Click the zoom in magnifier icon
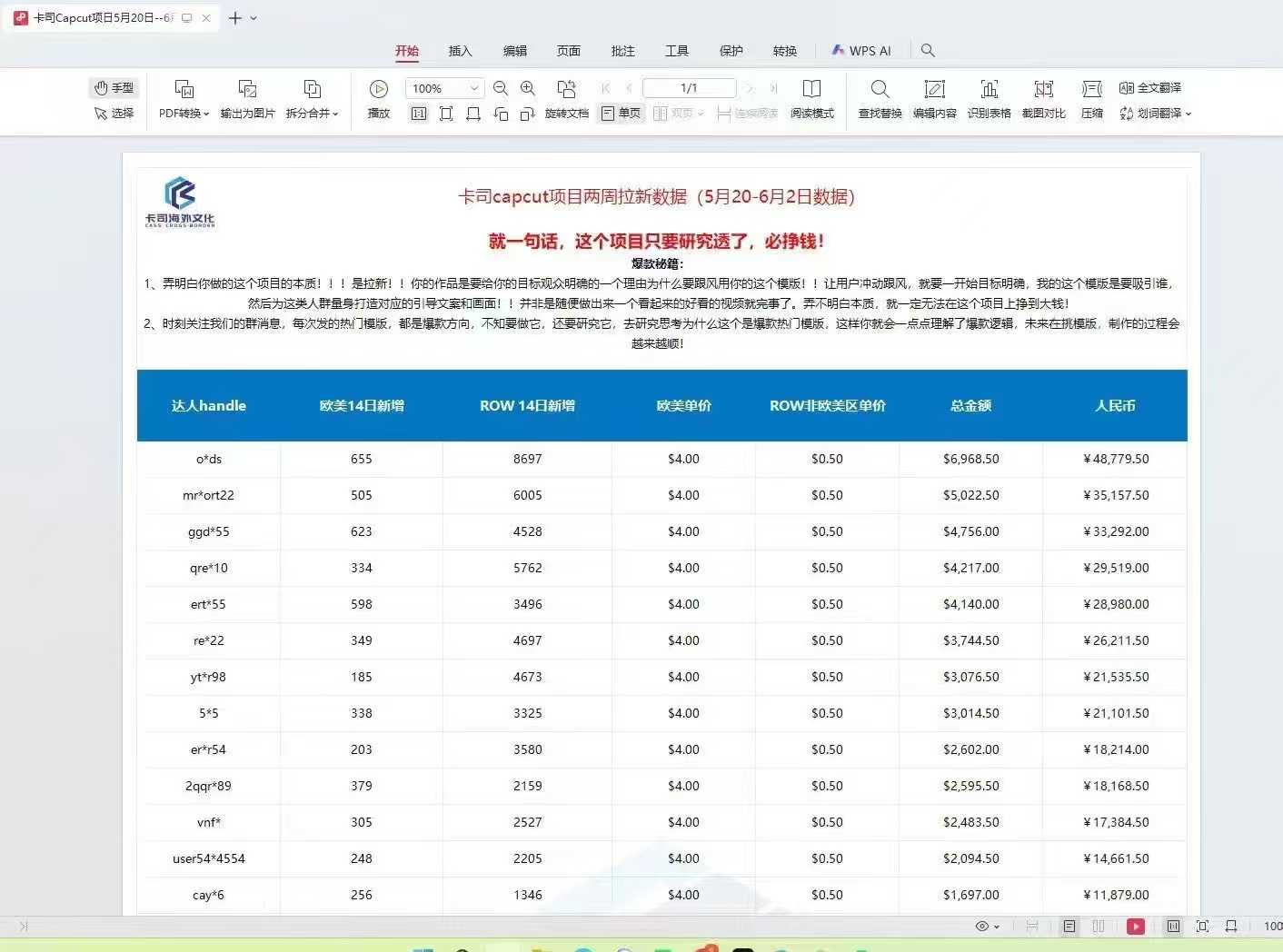 click(x=528, y=88)
